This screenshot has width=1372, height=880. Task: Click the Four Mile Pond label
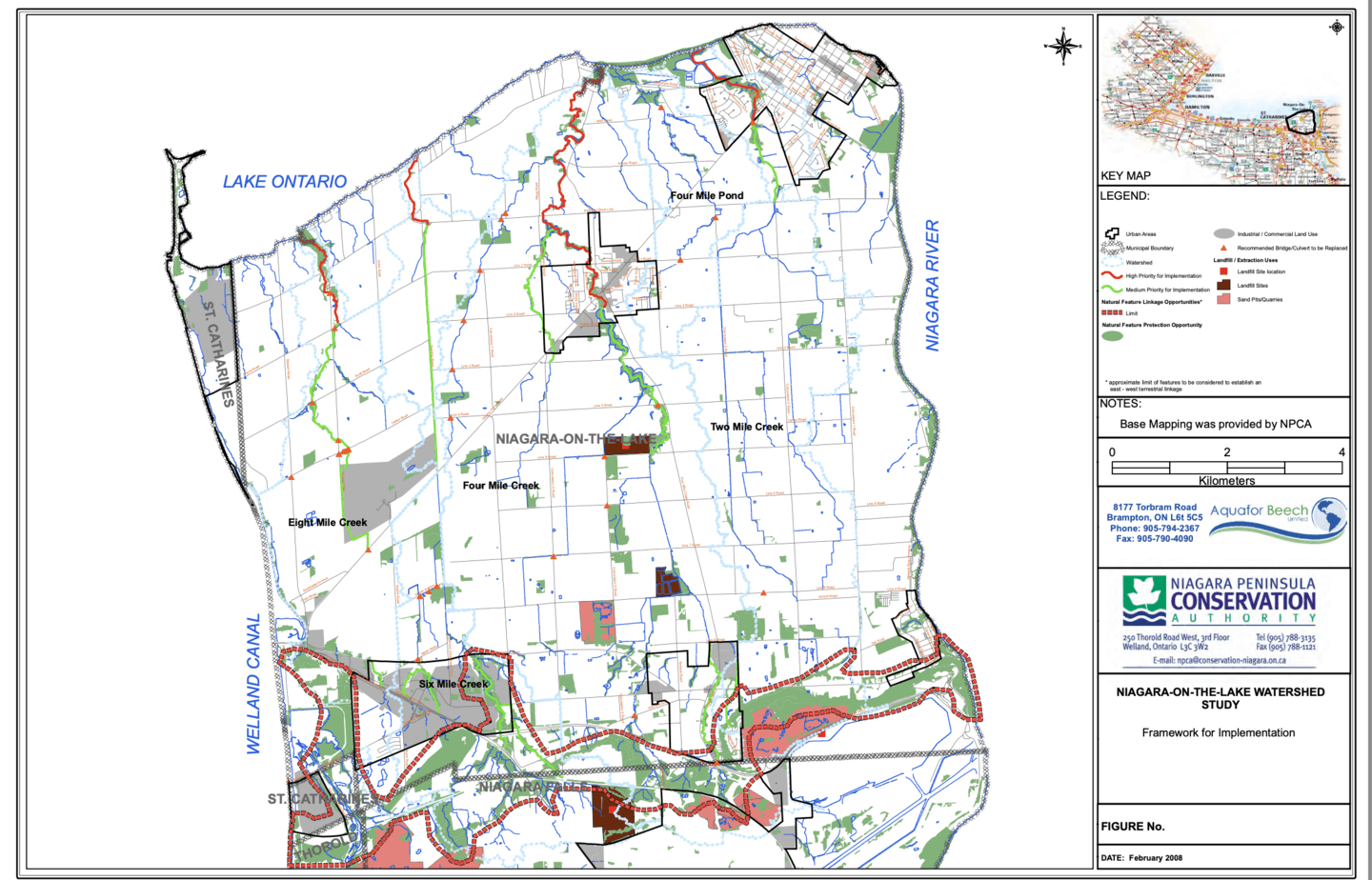(x=707, y=195)
